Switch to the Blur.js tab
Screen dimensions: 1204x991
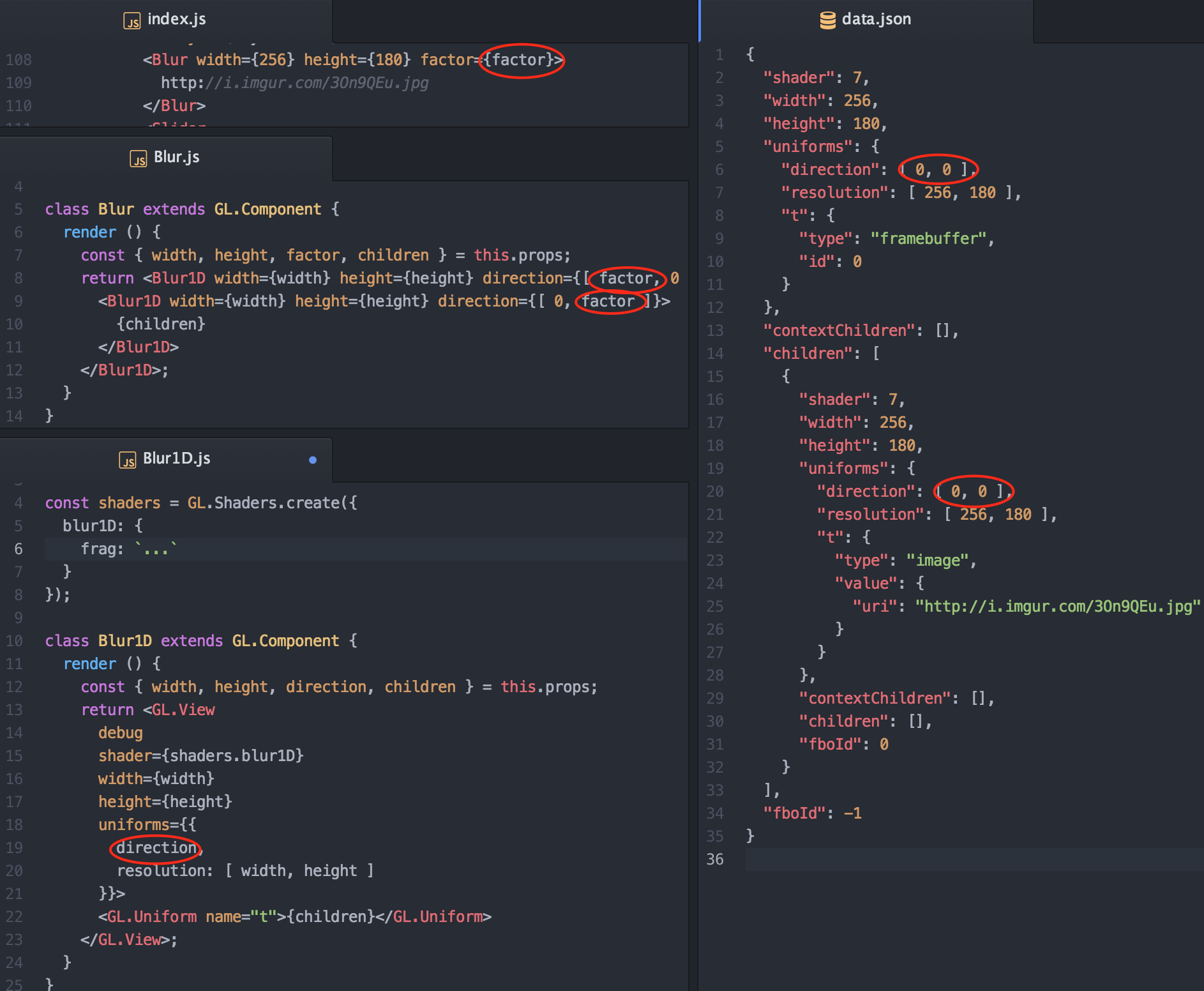pos(165,158)
